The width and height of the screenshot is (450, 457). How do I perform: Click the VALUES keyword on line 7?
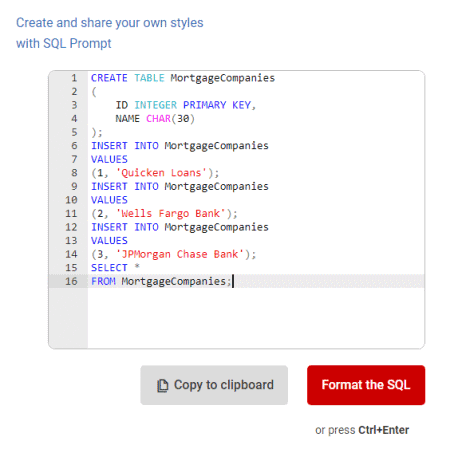pos(109,159)
